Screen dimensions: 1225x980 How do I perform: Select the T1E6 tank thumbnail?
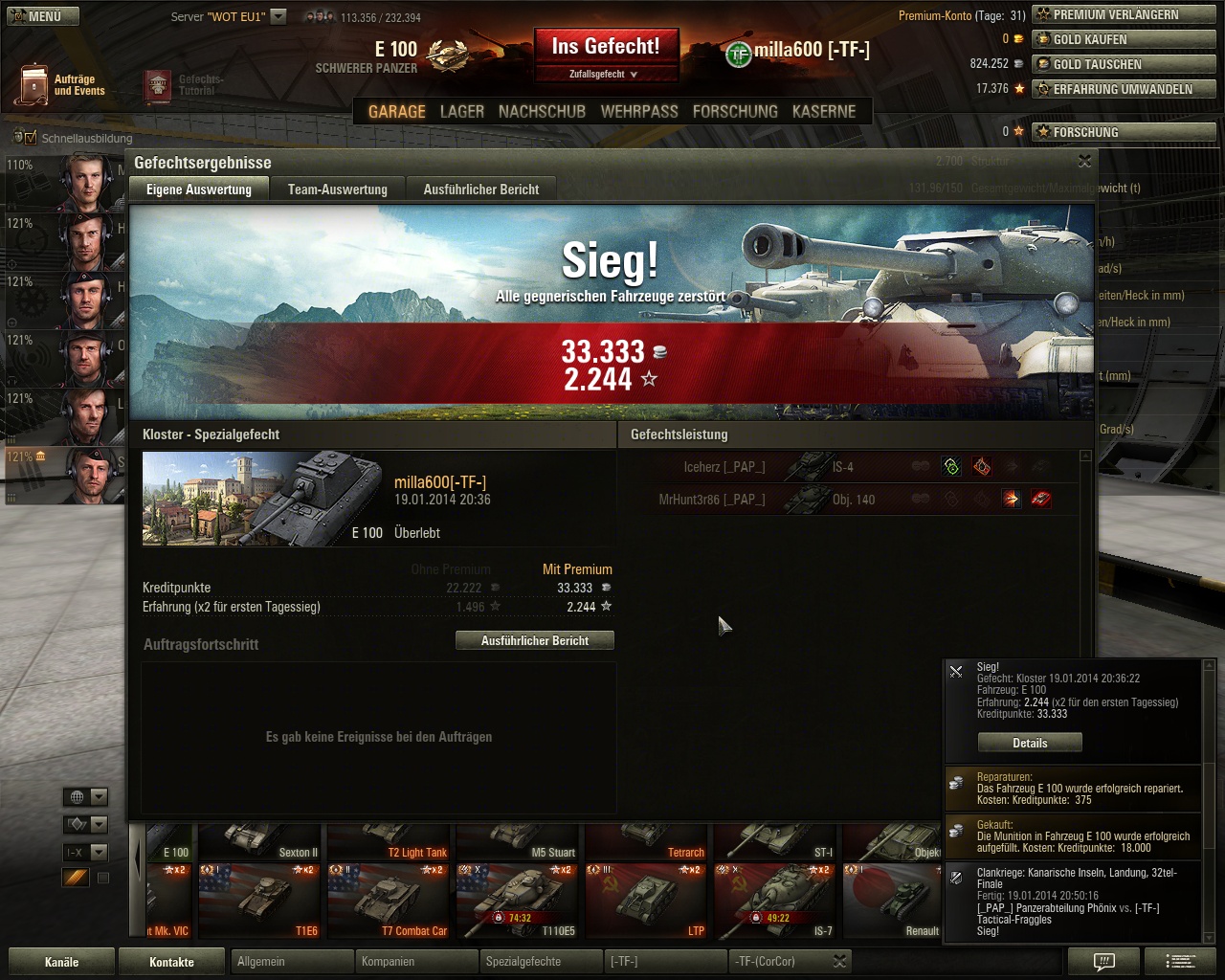click(259, 901)
